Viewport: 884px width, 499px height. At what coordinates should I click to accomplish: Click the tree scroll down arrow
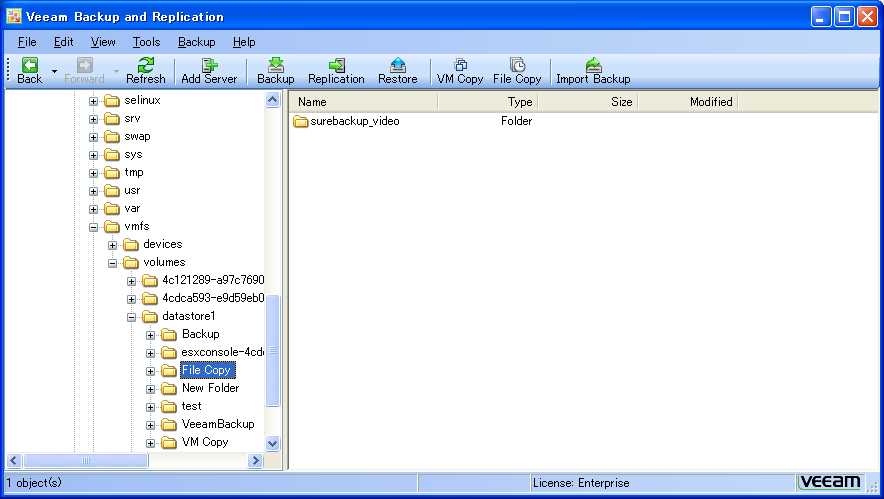click(x=272, y=443)
